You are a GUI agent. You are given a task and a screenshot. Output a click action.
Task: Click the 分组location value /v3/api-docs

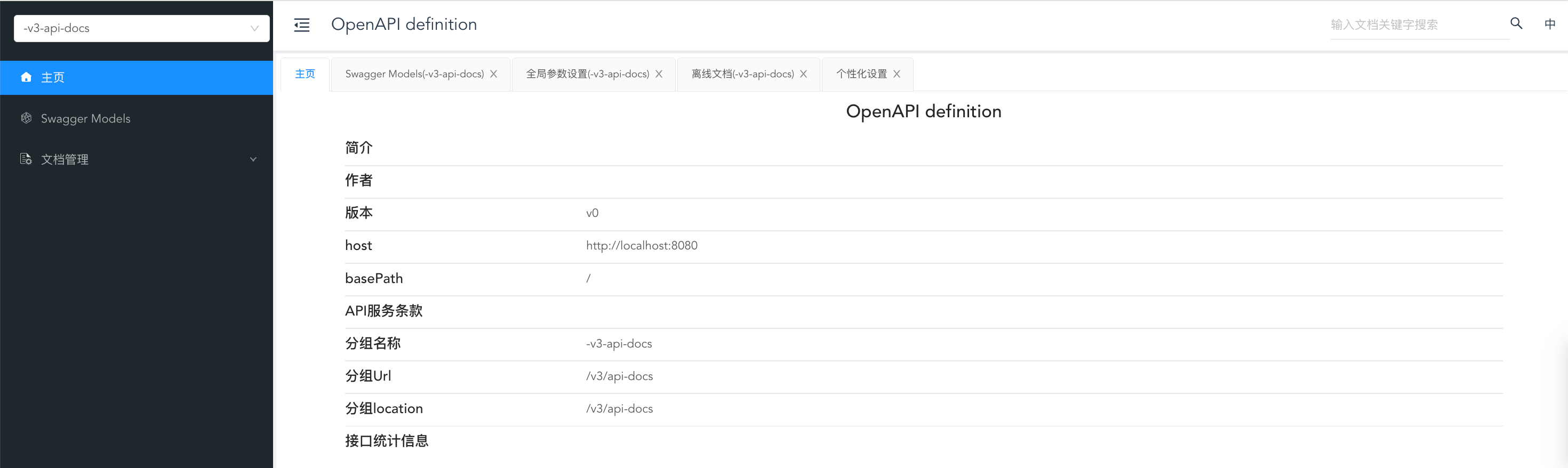[x=619, y=409]
